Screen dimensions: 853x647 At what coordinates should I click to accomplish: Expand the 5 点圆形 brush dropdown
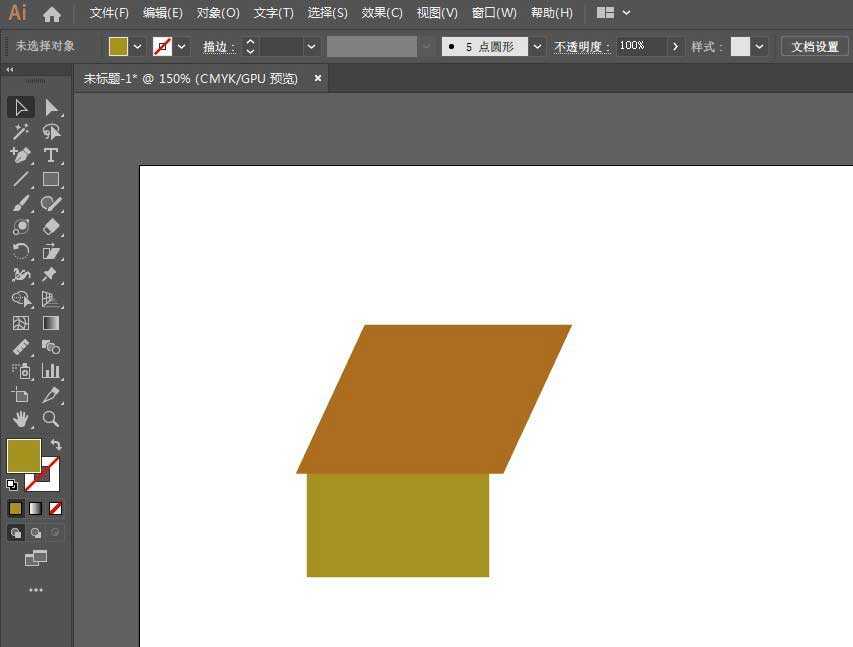pos(537,46)
